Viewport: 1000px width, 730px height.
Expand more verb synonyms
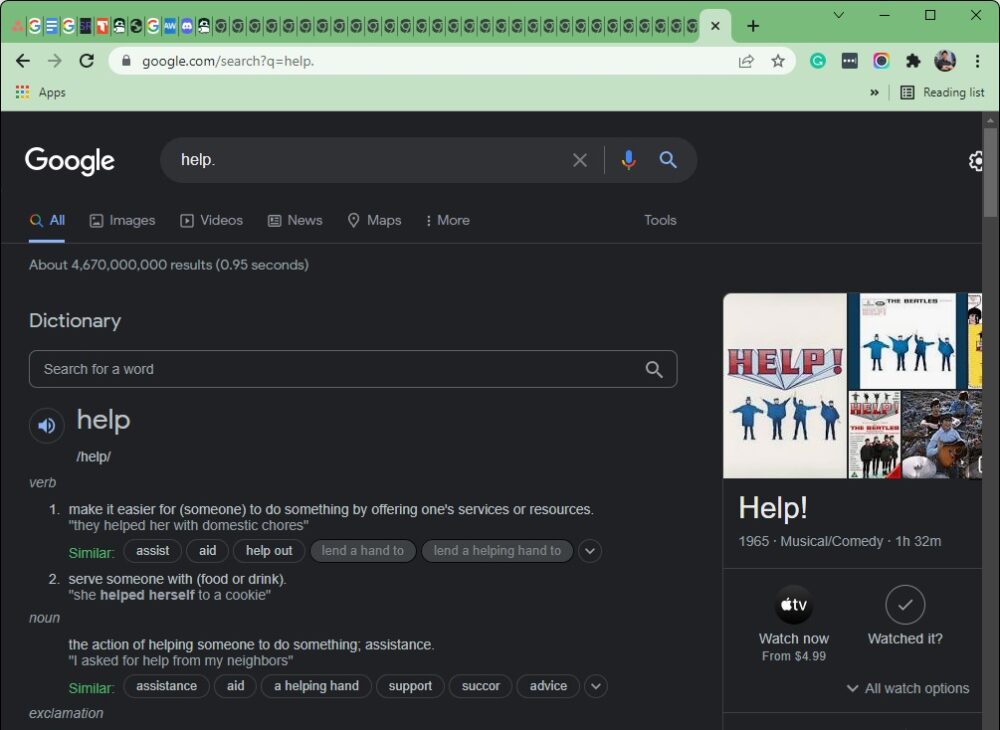point(590,551)
